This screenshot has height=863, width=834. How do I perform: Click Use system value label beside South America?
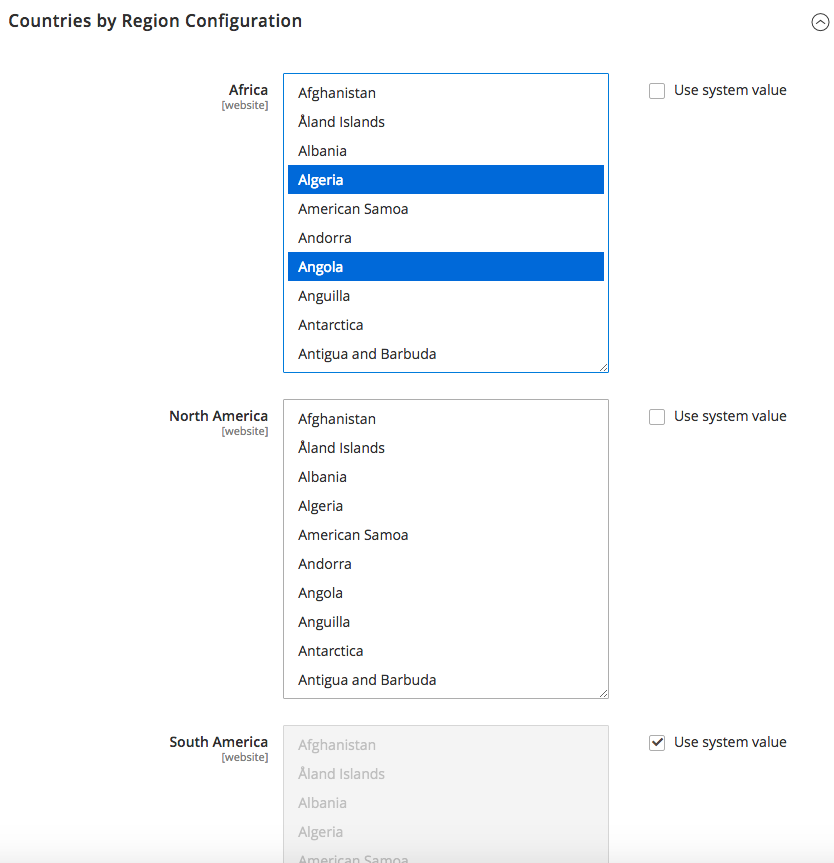(730, 742)
